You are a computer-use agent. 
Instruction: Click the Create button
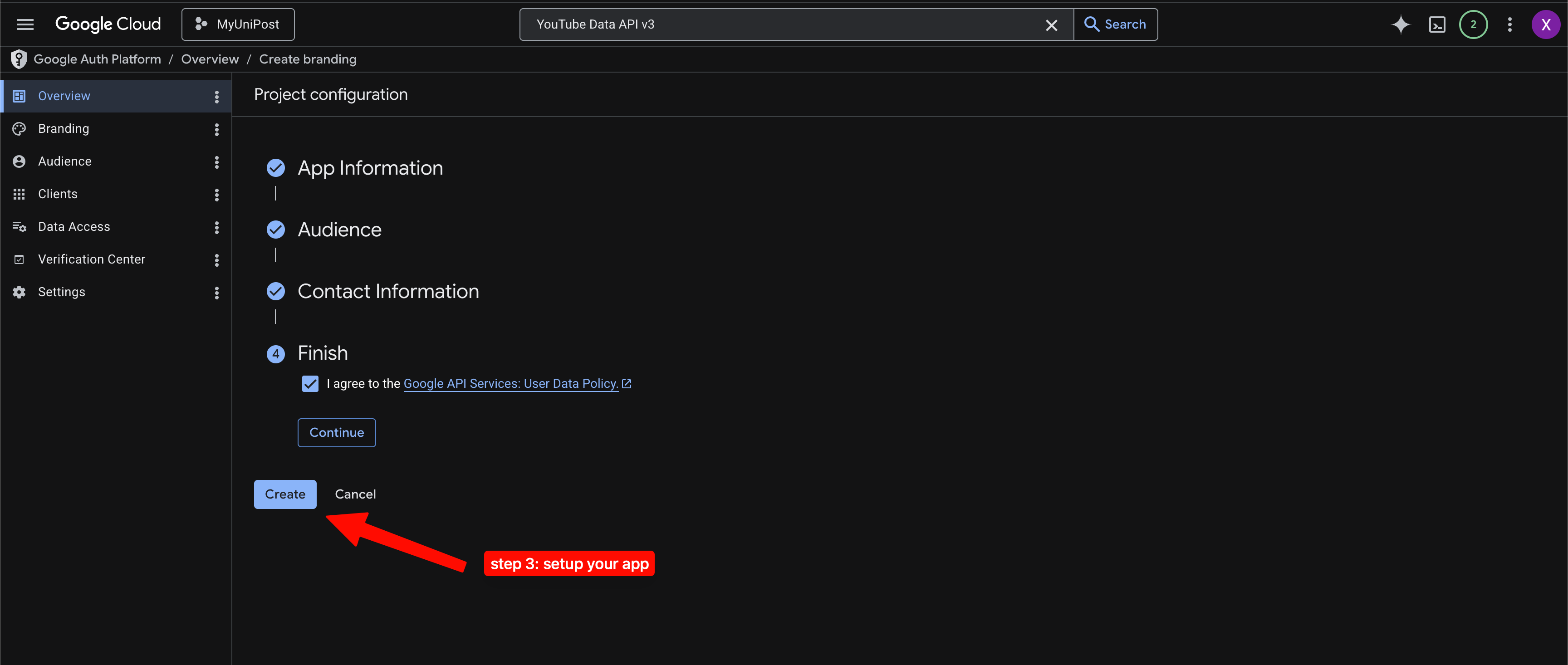[x=285, y=494]
